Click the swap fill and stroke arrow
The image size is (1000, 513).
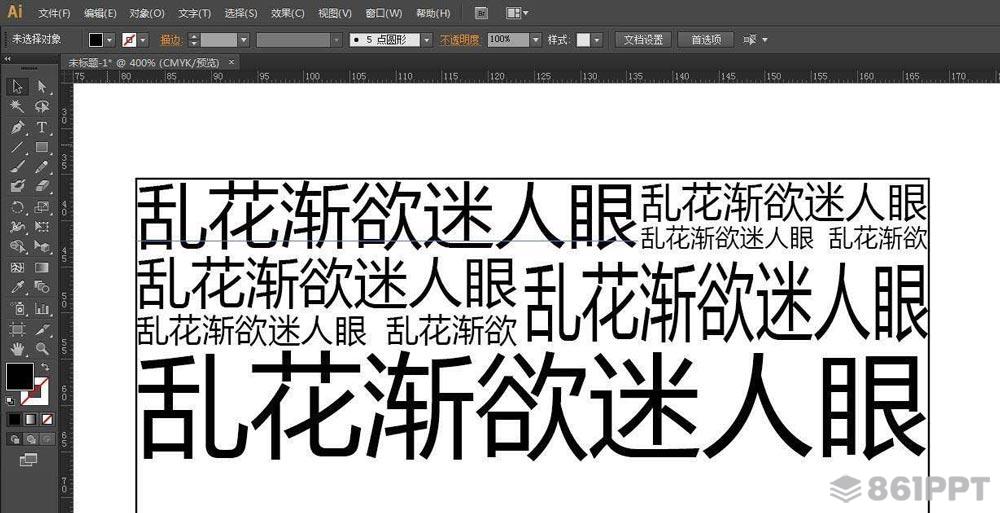(45, 366)
